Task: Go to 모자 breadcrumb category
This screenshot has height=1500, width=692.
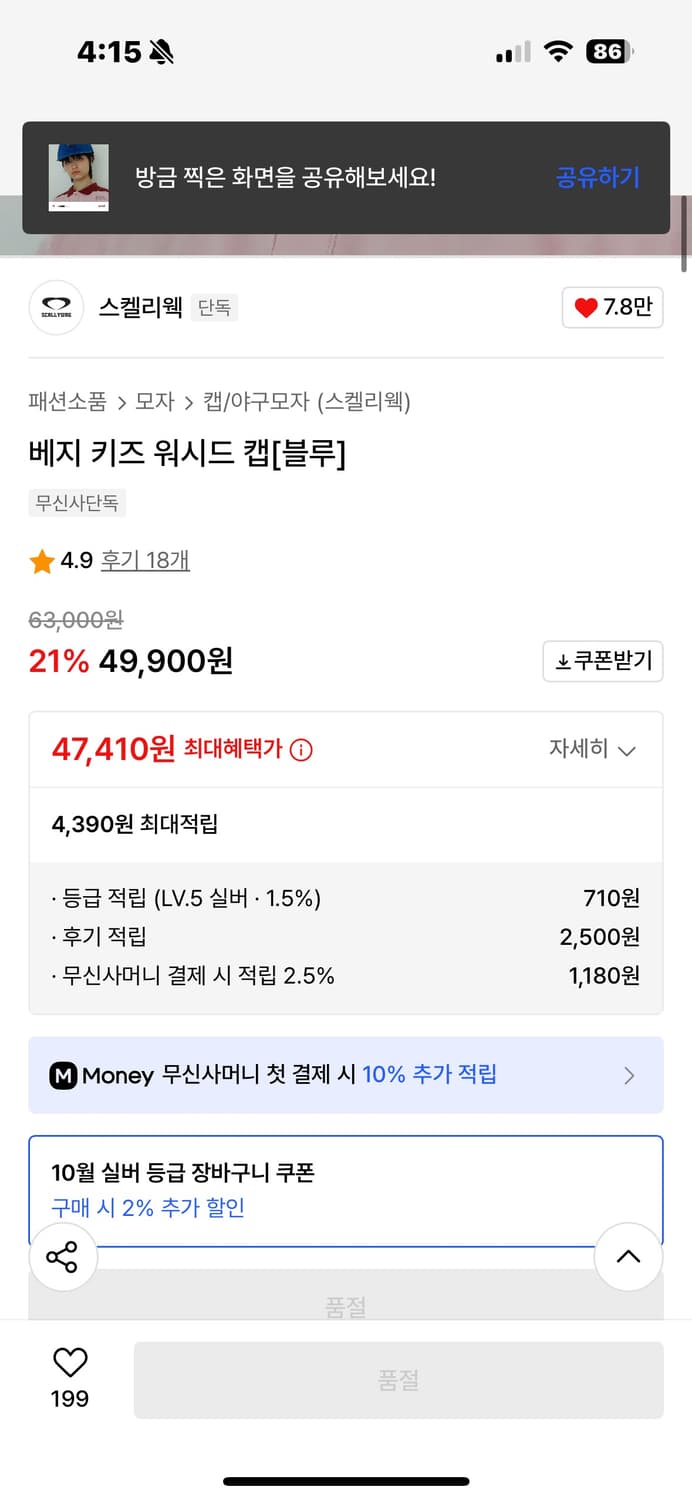Action: pyautogui.click(x=155, y=402)
